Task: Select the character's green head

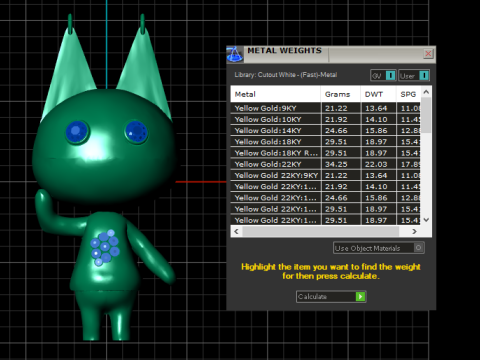Action: tap(104, 147)
